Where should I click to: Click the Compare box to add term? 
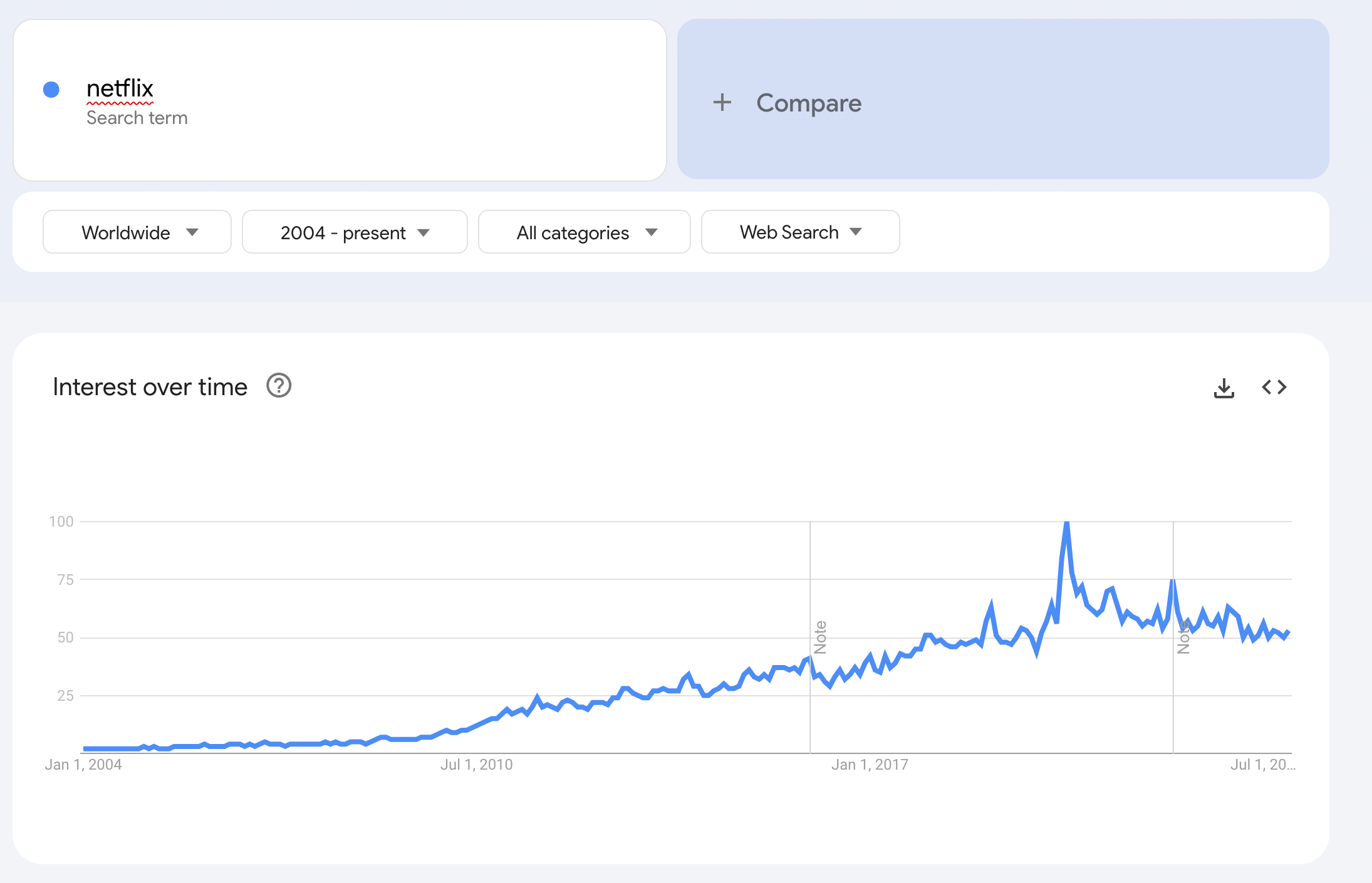1003,99
